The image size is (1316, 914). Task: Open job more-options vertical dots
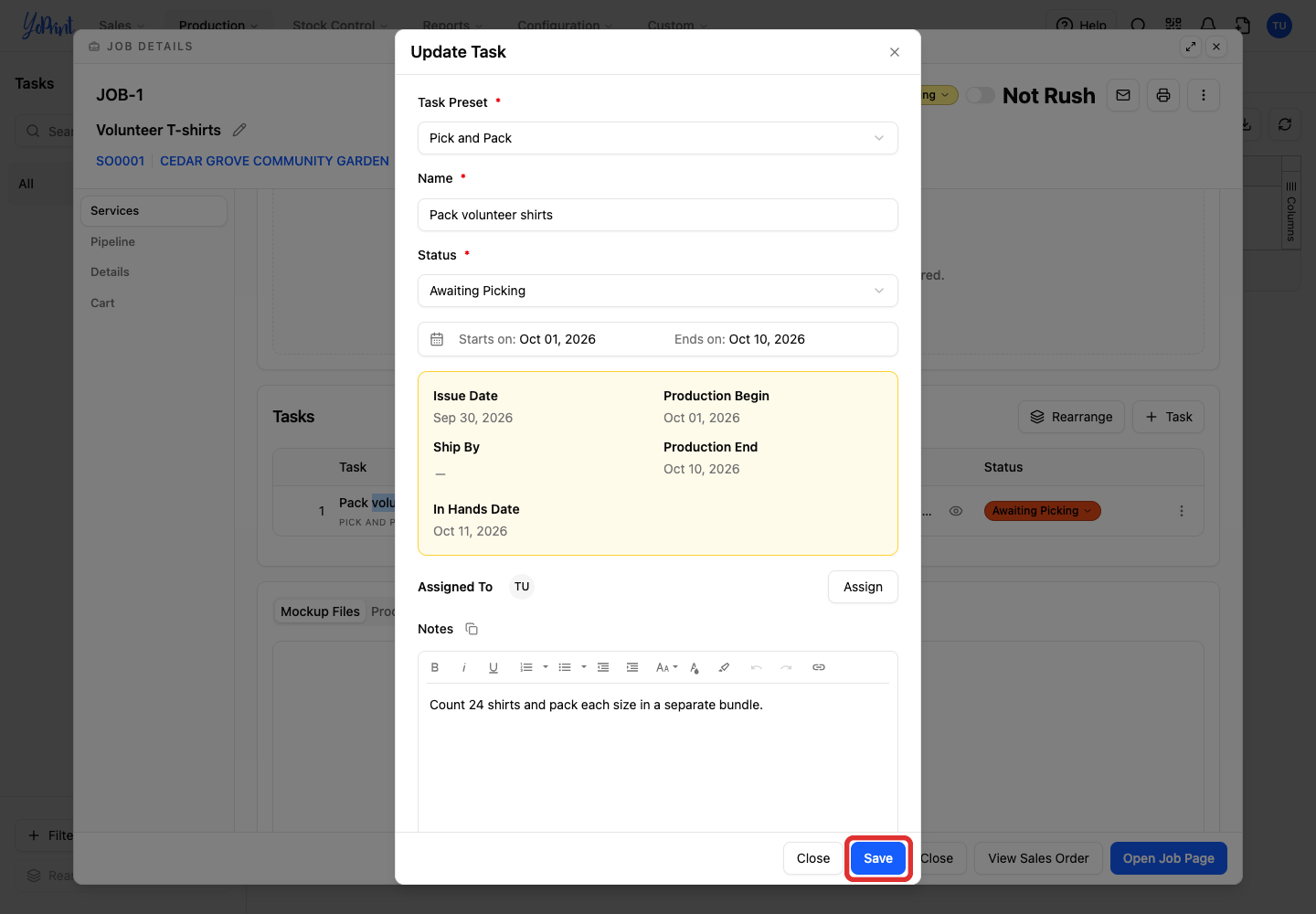click(x=1204, y=95)
